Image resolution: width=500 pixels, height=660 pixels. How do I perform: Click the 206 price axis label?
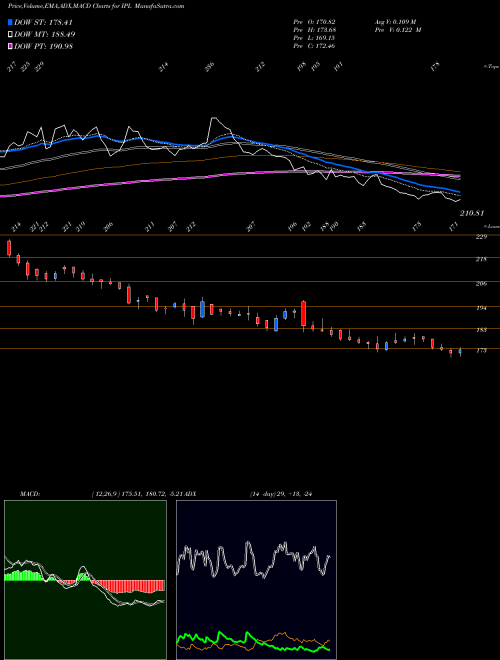point(481,284)
